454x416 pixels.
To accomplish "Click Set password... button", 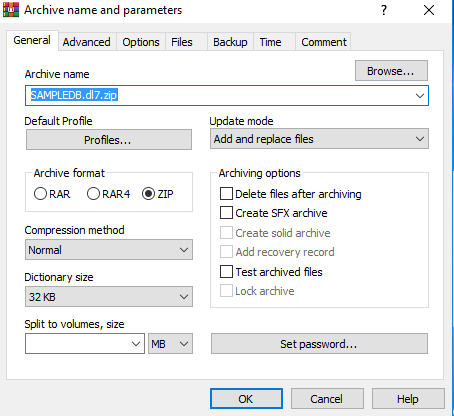I will click(x=319, y=344).
